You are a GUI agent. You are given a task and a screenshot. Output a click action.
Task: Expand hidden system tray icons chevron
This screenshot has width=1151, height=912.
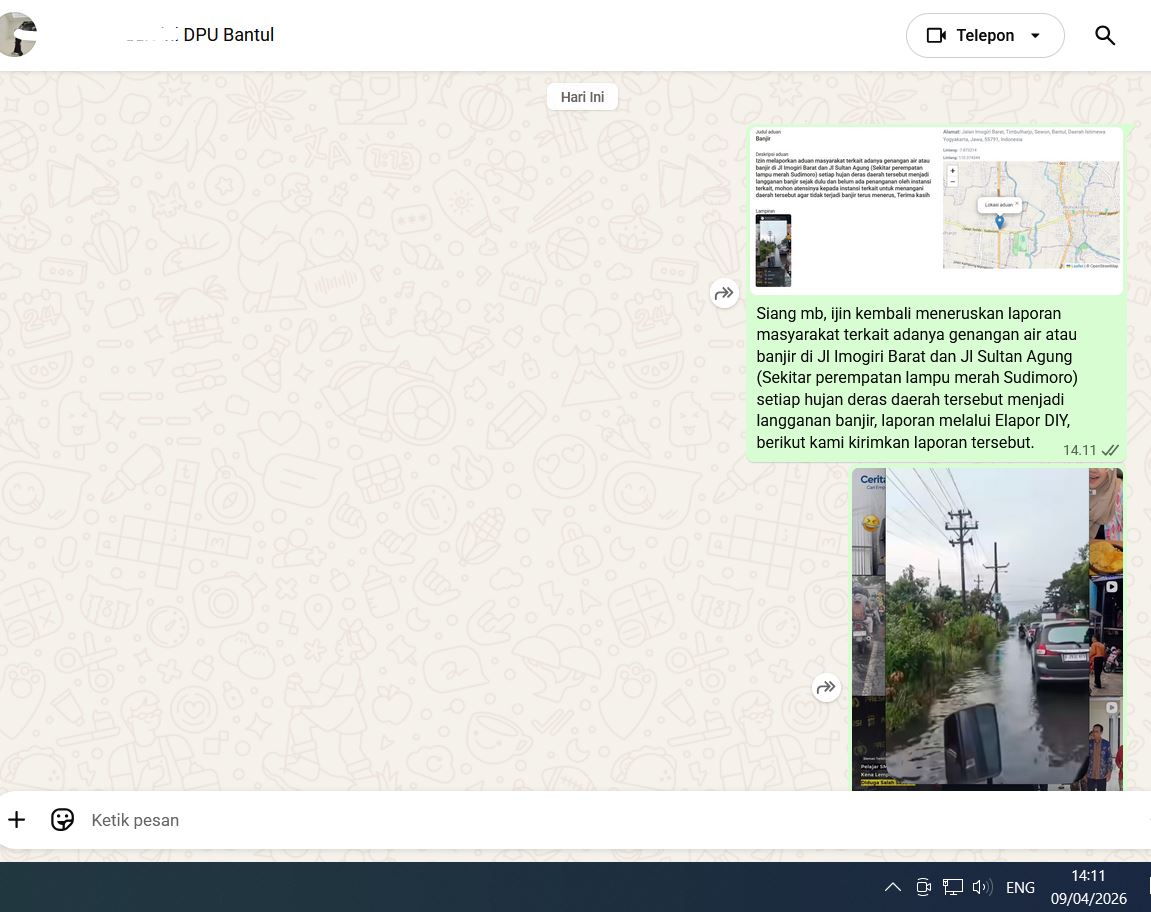point(893,887)
